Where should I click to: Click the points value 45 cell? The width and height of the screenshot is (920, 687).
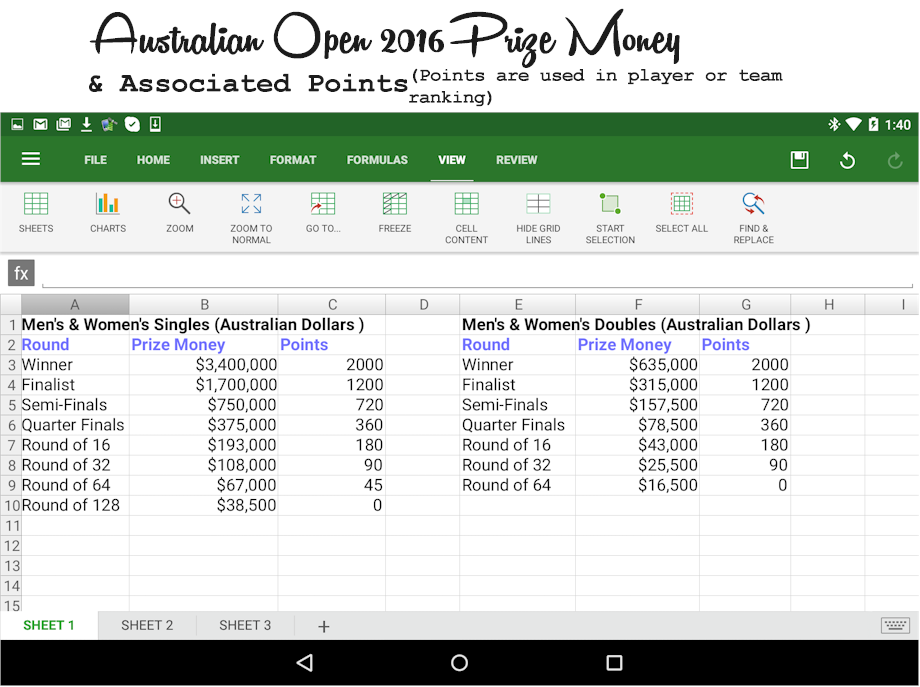click(x=332, y=485)
